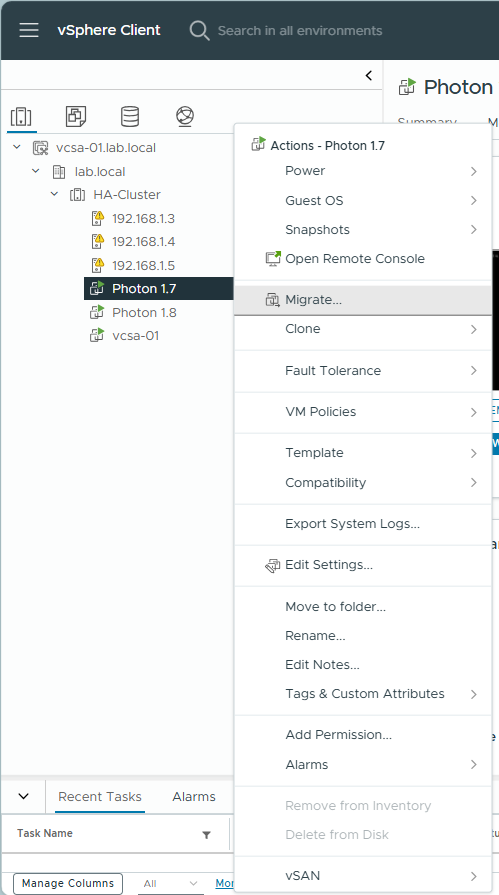The image size is (499, 895).
Task: Collapse the lab.local datacenter node
Action: pyautogui.click(x=36, y=171)
